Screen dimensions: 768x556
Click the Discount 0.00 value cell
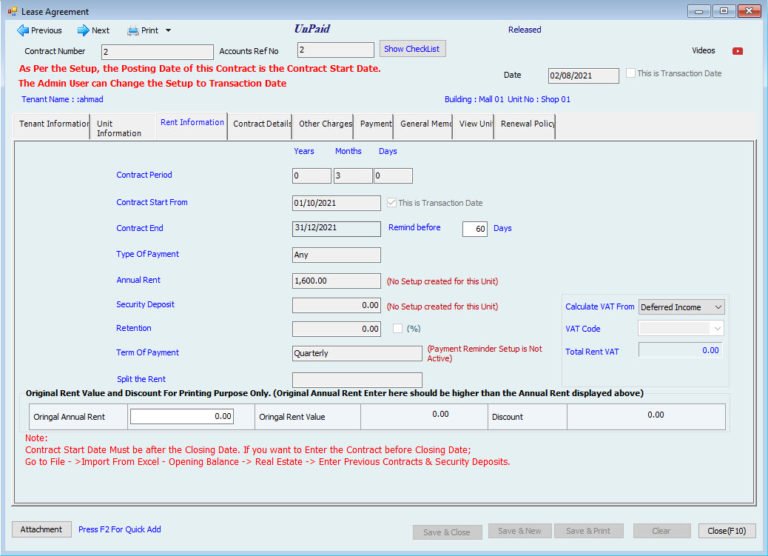click(x=646, y=416)
